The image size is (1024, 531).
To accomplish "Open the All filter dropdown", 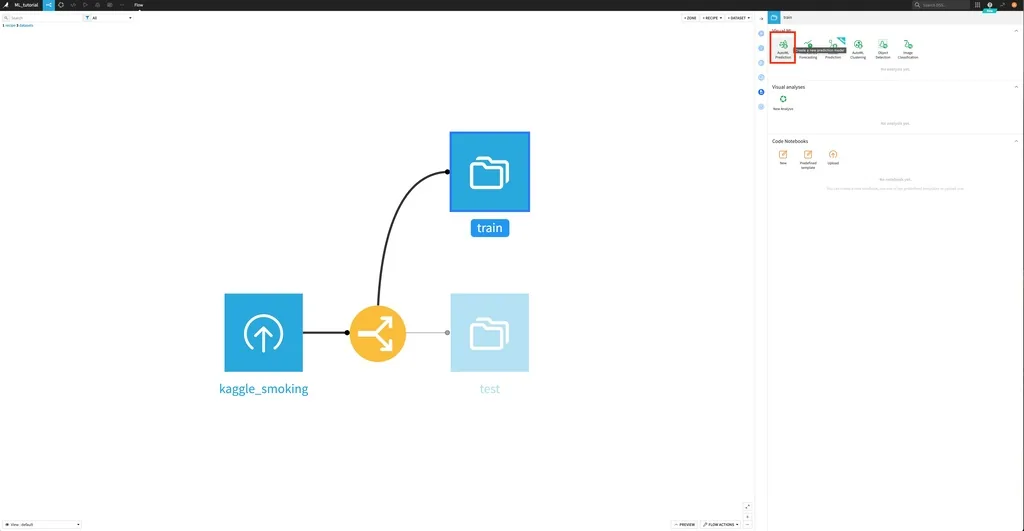I will 108,18.
